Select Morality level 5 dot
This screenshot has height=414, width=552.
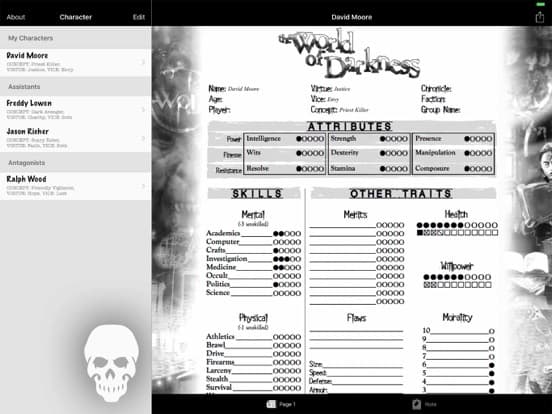(492, 374)
